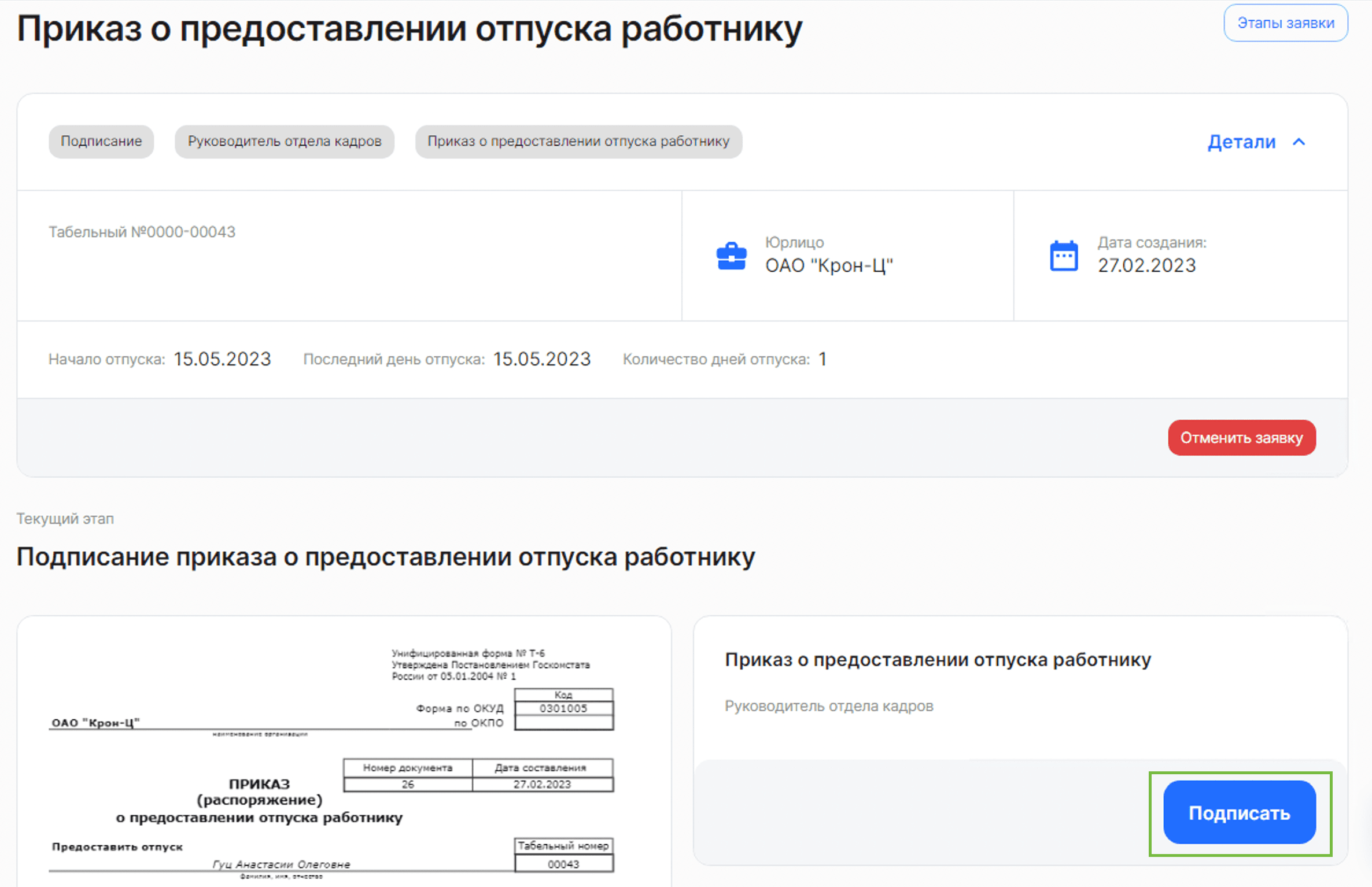Click Руководитель отдела кадров text in signing card
The image size is (1372, 887).
coord(829,706)
